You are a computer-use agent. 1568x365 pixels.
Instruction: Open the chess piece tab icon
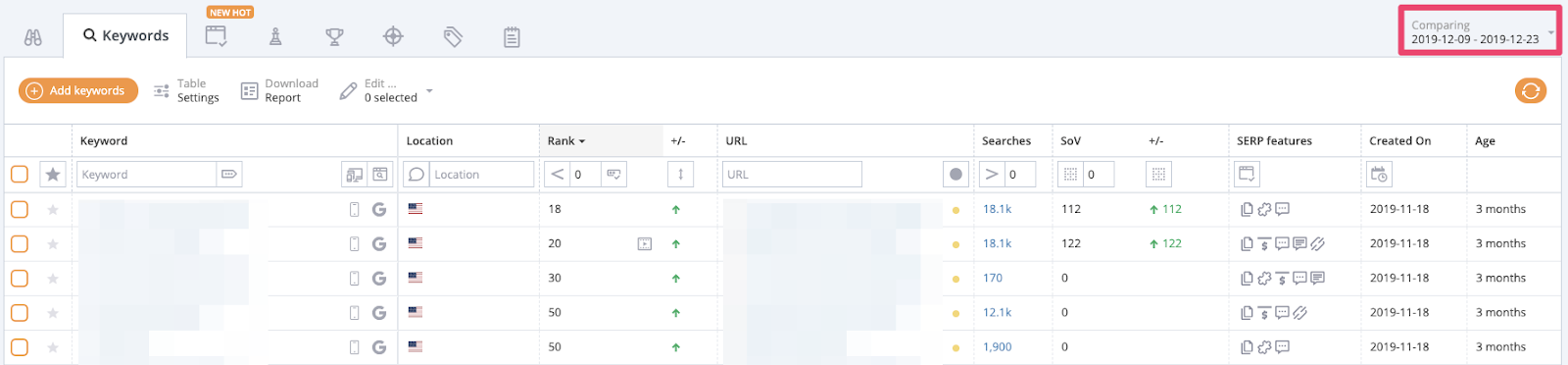pyautogui.click(x=275, y=36)
